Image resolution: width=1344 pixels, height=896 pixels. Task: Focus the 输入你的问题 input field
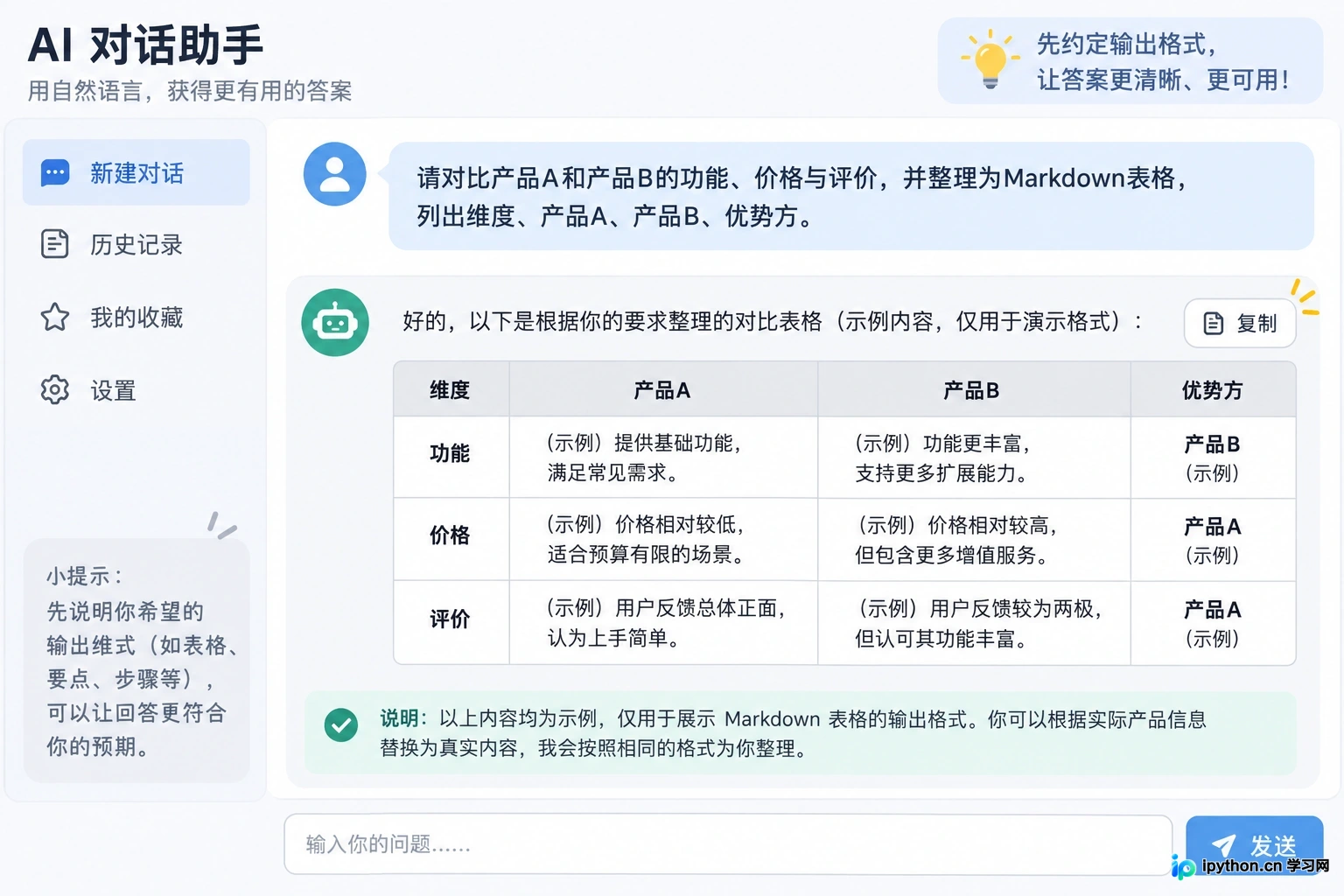[728, 844]
